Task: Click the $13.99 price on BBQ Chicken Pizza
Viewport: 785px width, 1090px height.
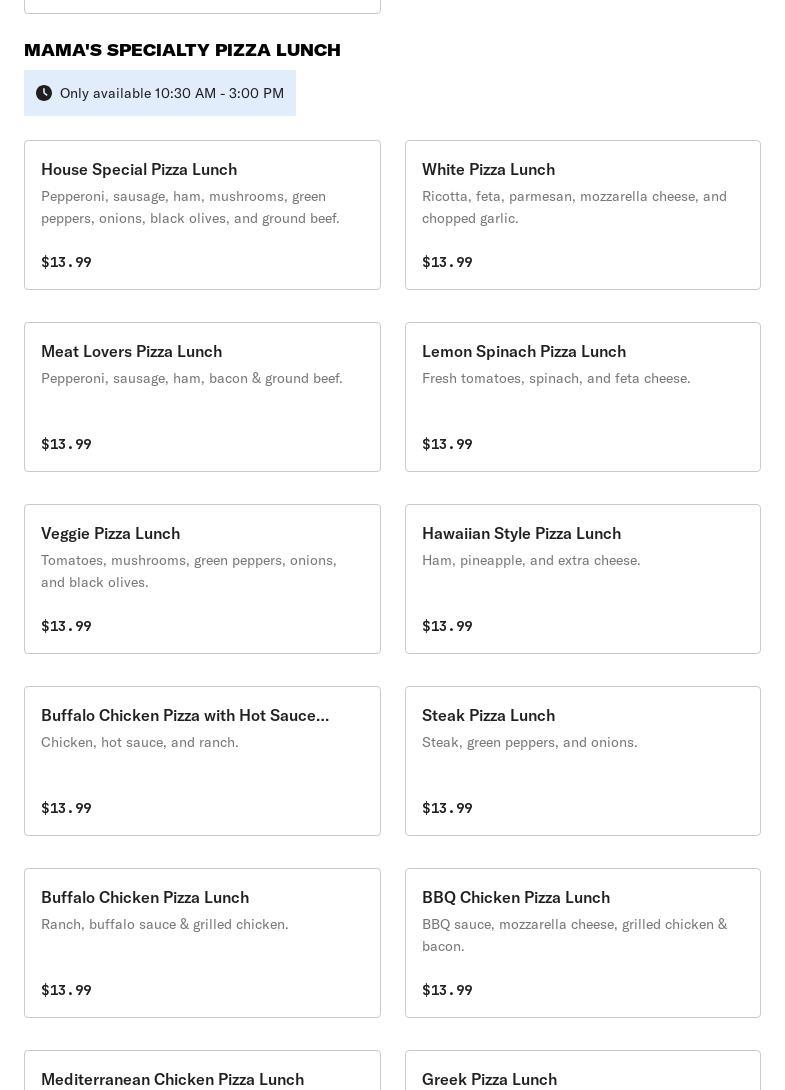Action: tap(447, 990)
